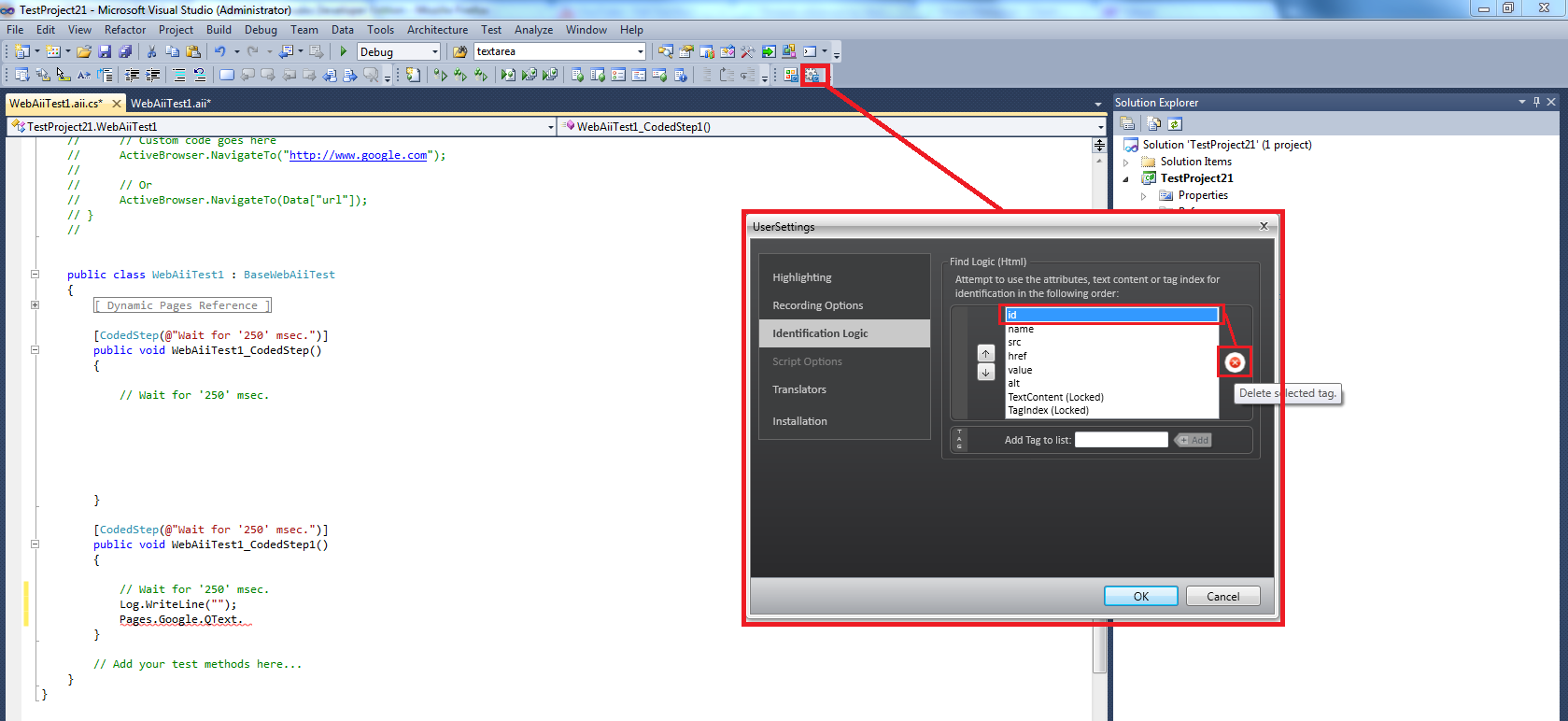1568x721 pixels.
Task: Open the Refactor menu
Action: tap(125, 30)
